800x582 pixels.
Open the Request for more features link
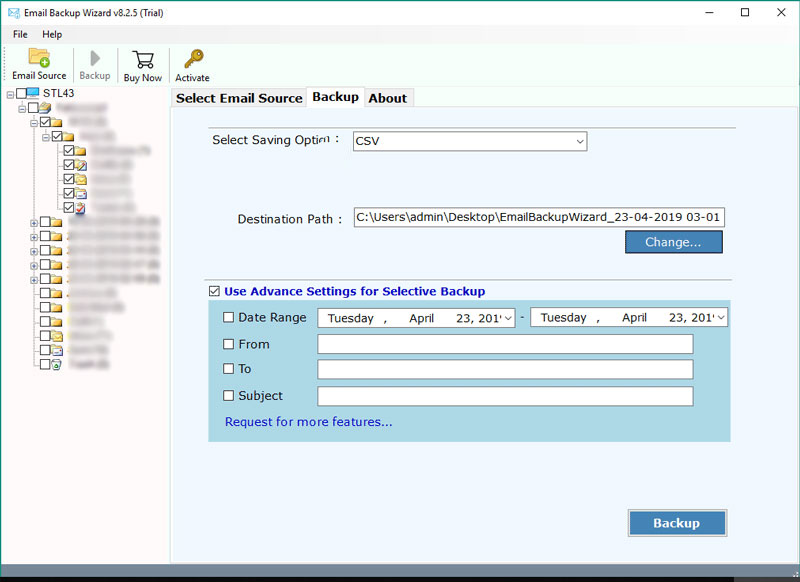click(x=308, y=422)
